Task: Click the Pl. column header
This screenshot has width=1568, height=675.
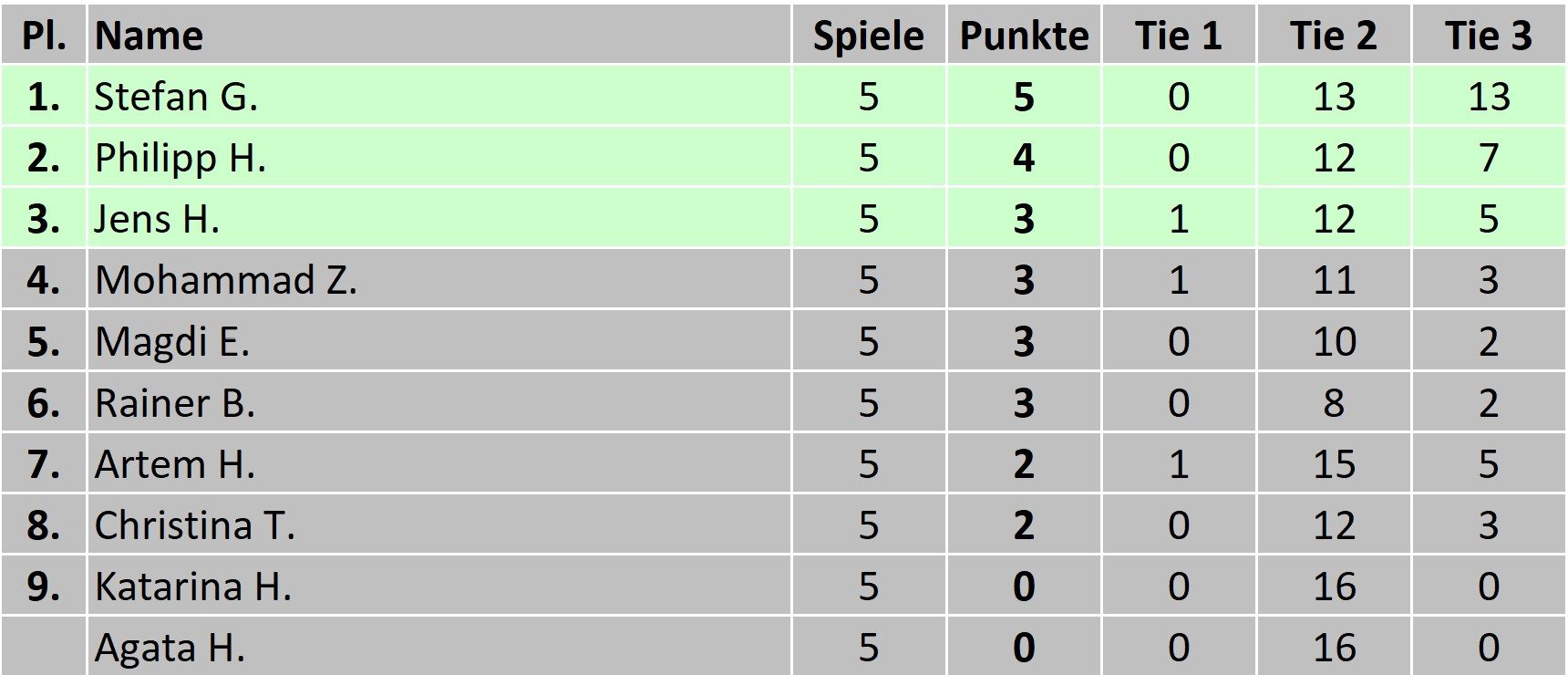Action: coord(44,36)
